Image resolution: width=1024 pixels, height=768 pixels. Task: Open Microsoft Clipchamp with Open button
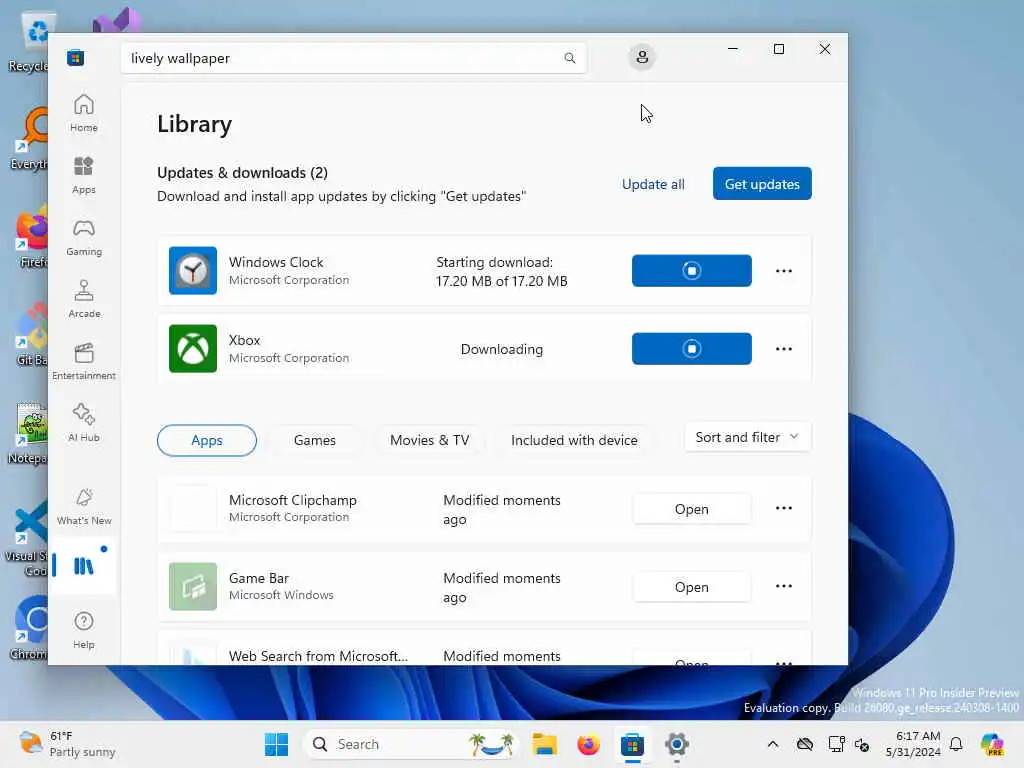pos(692,509)
